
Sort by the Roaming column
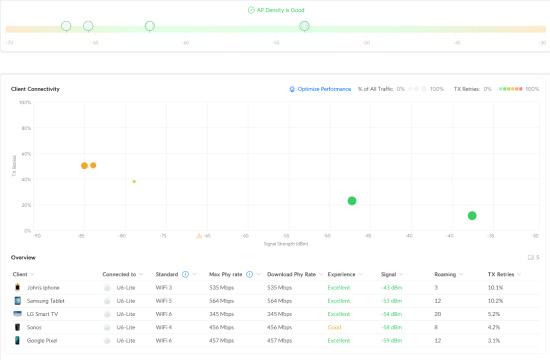pos(461,274)
